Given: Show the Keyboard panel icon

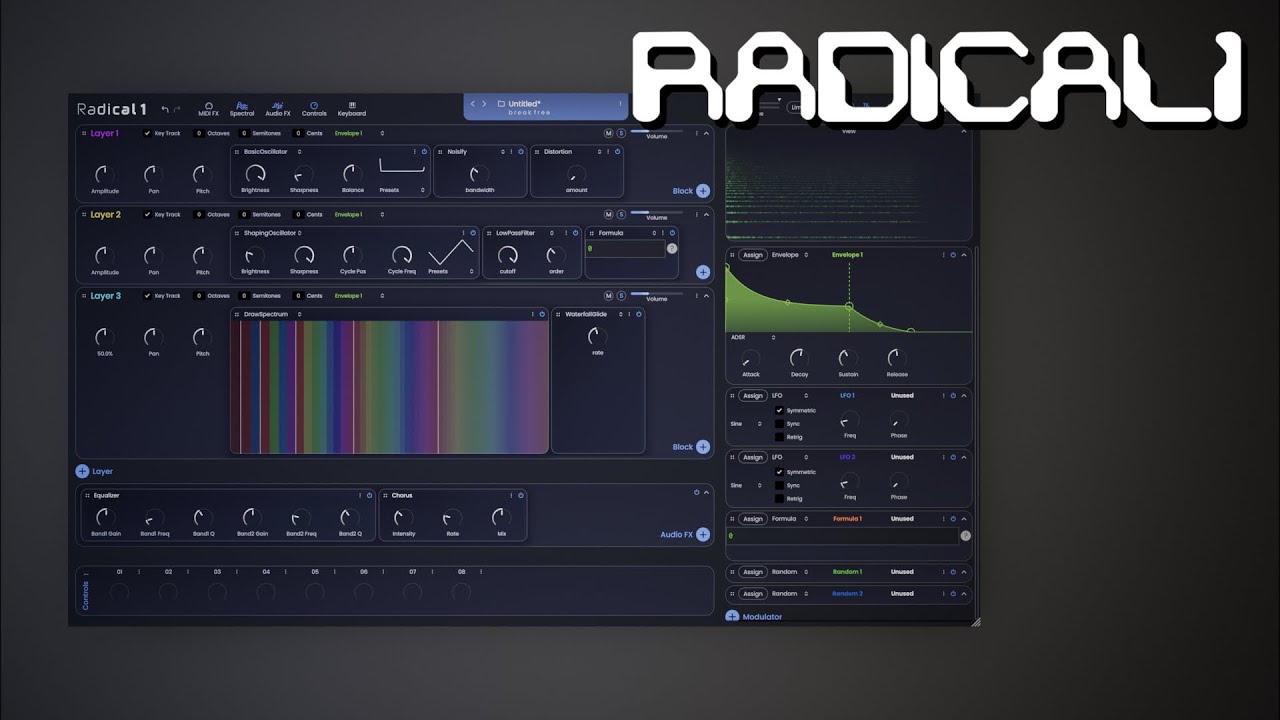Looking at the screenshot, I should pyautogui.click(x=352, y=105).
